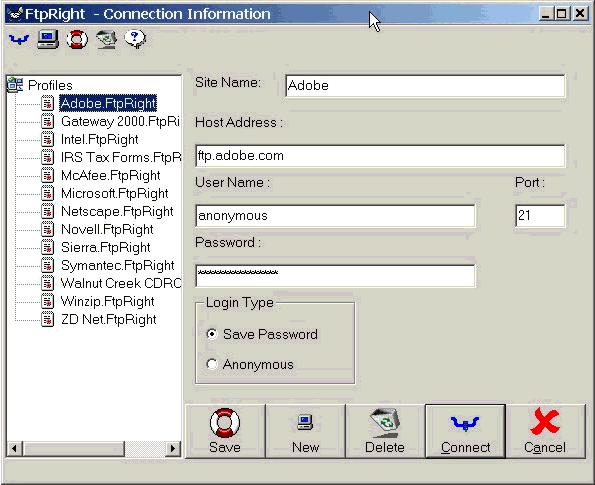This screenshot has width=595, height=485.
Task: Select the Symantec.FtpRight profile name
Action: 118,265
